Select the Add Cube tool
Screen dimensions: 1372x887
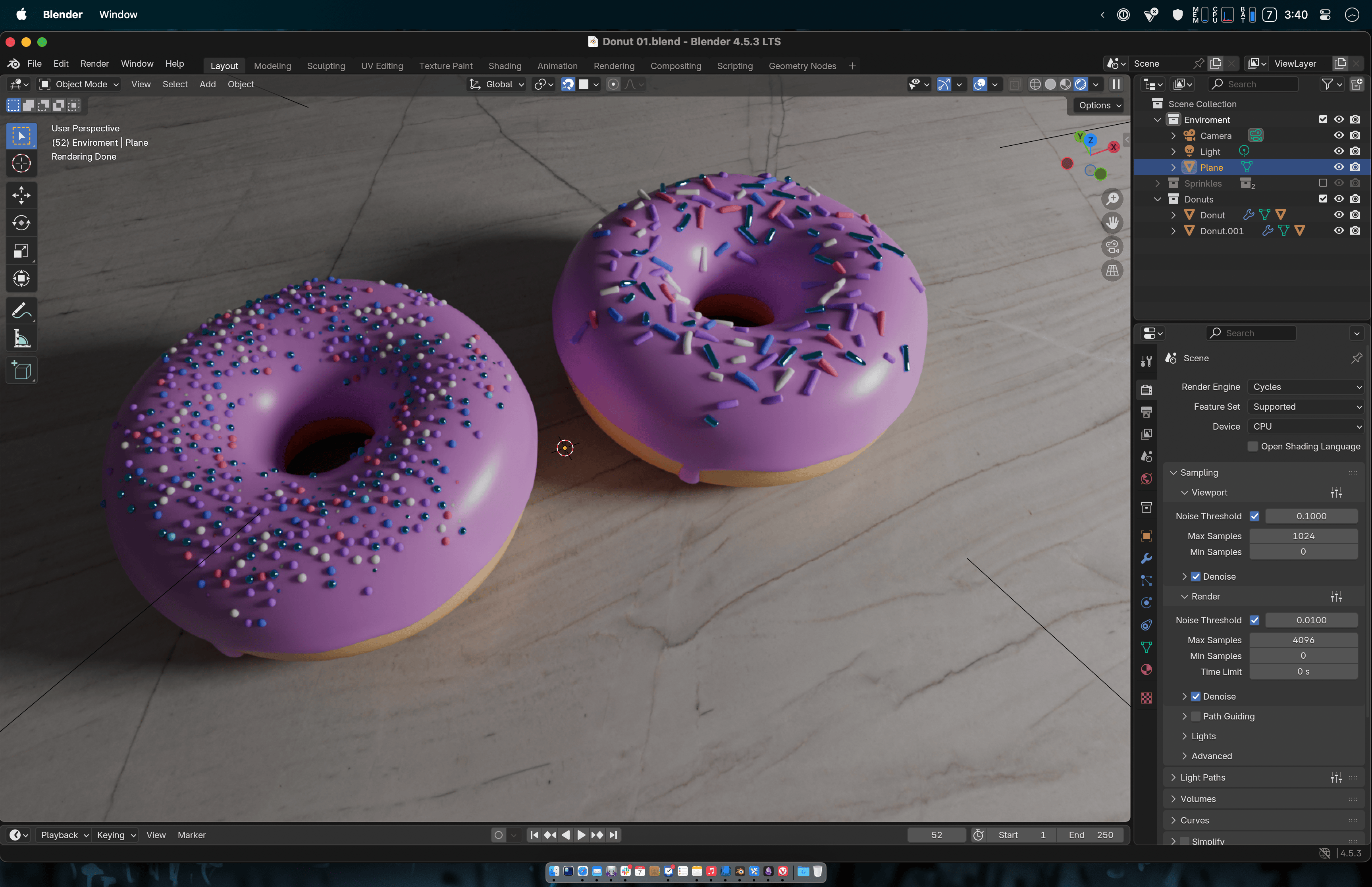click(x=21, y=370)
